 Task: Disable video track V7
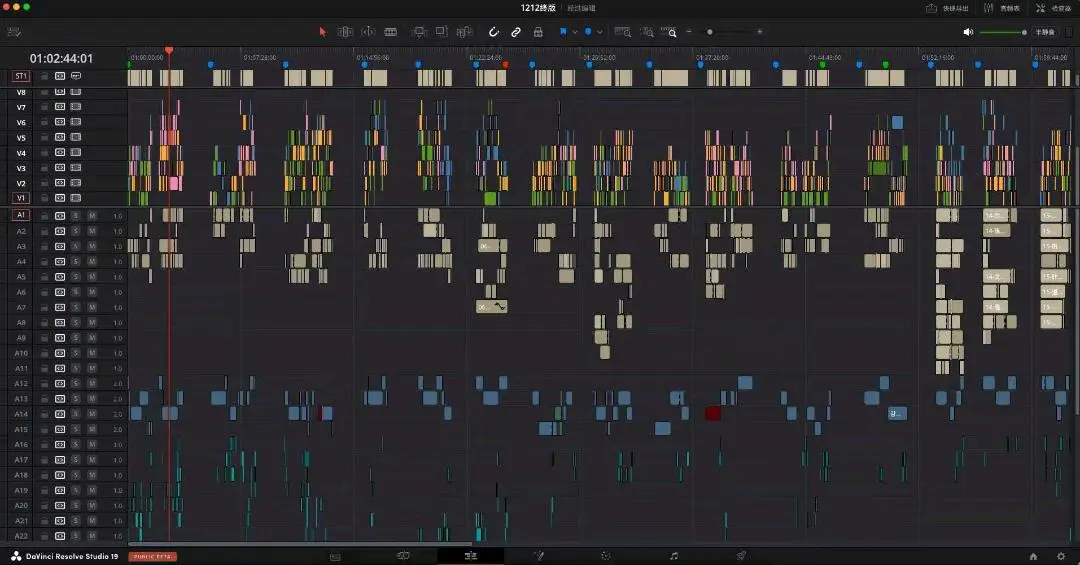pos(76,107)
